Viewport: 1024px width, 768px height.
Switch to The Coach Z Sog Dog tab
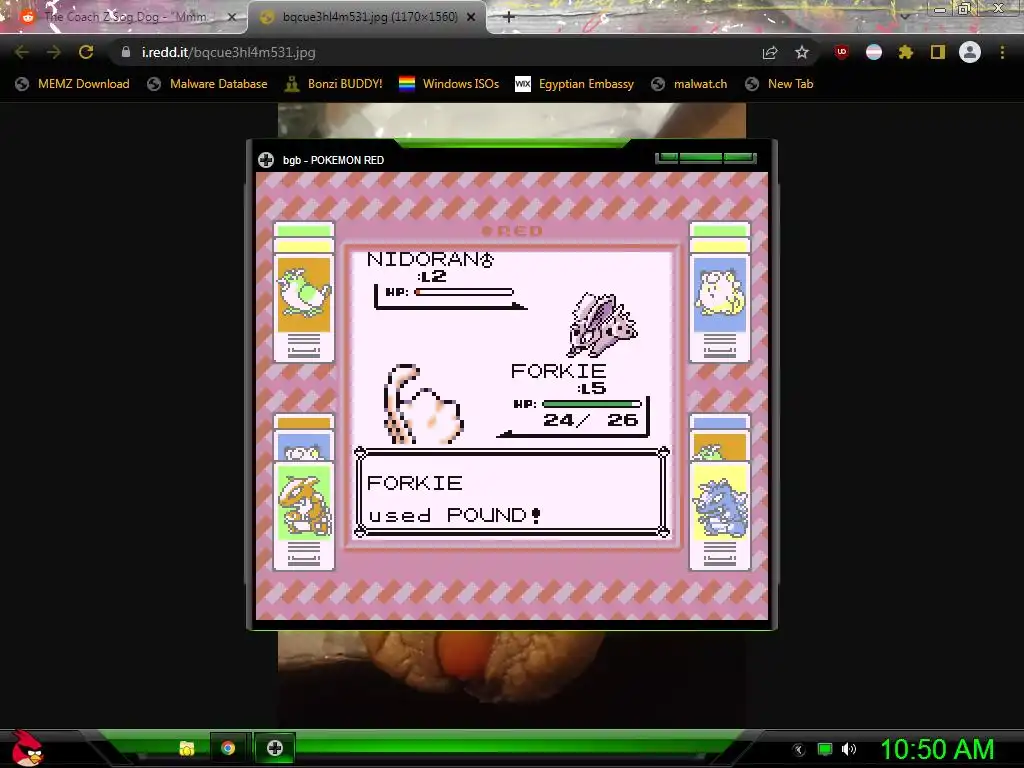coord(124,17)
